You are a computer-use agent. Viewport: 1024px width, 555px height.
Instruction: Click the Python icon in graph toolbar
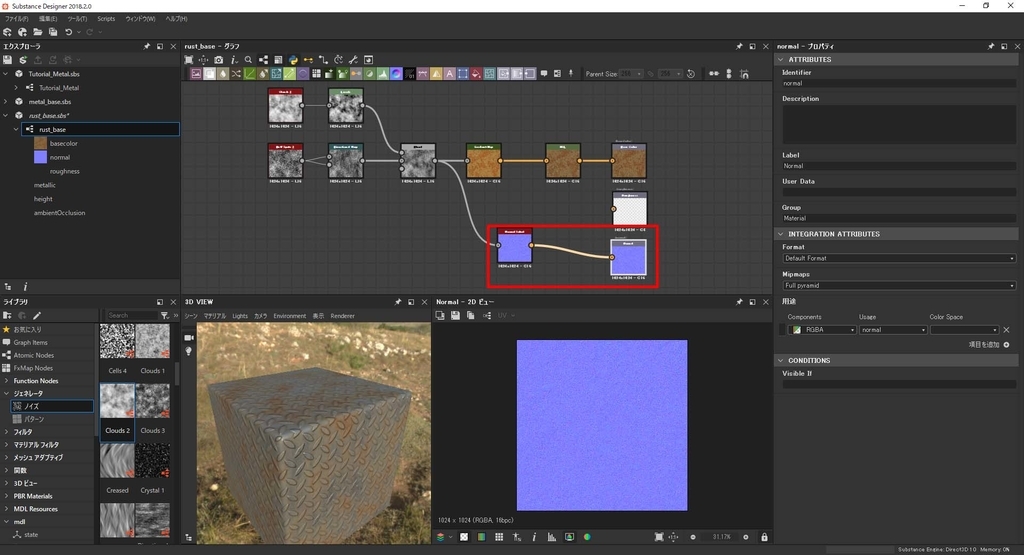(293, 60)
